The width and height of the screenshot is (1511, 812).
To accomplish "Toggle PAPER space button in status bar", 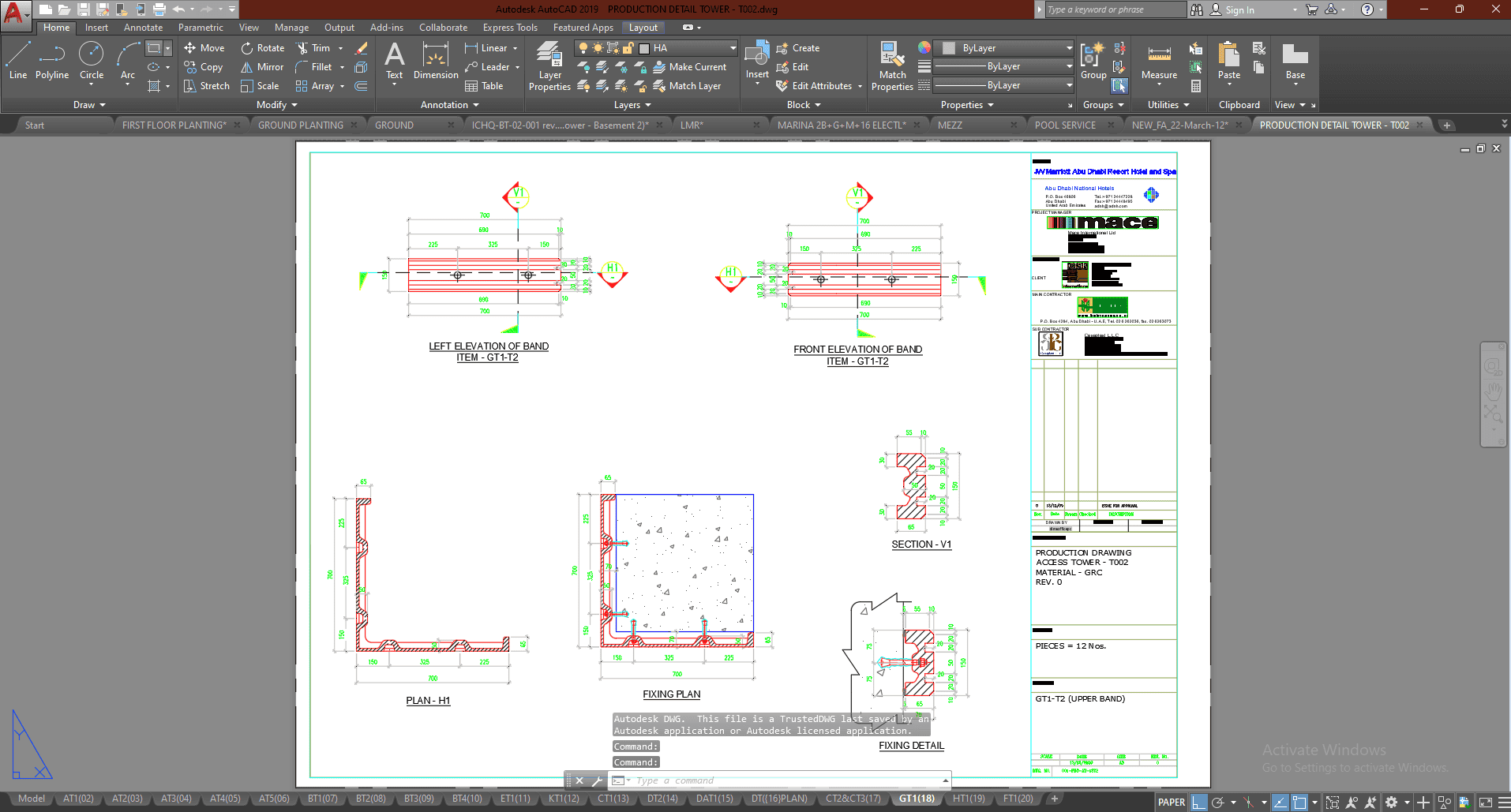I will (x=1171, y=803).
